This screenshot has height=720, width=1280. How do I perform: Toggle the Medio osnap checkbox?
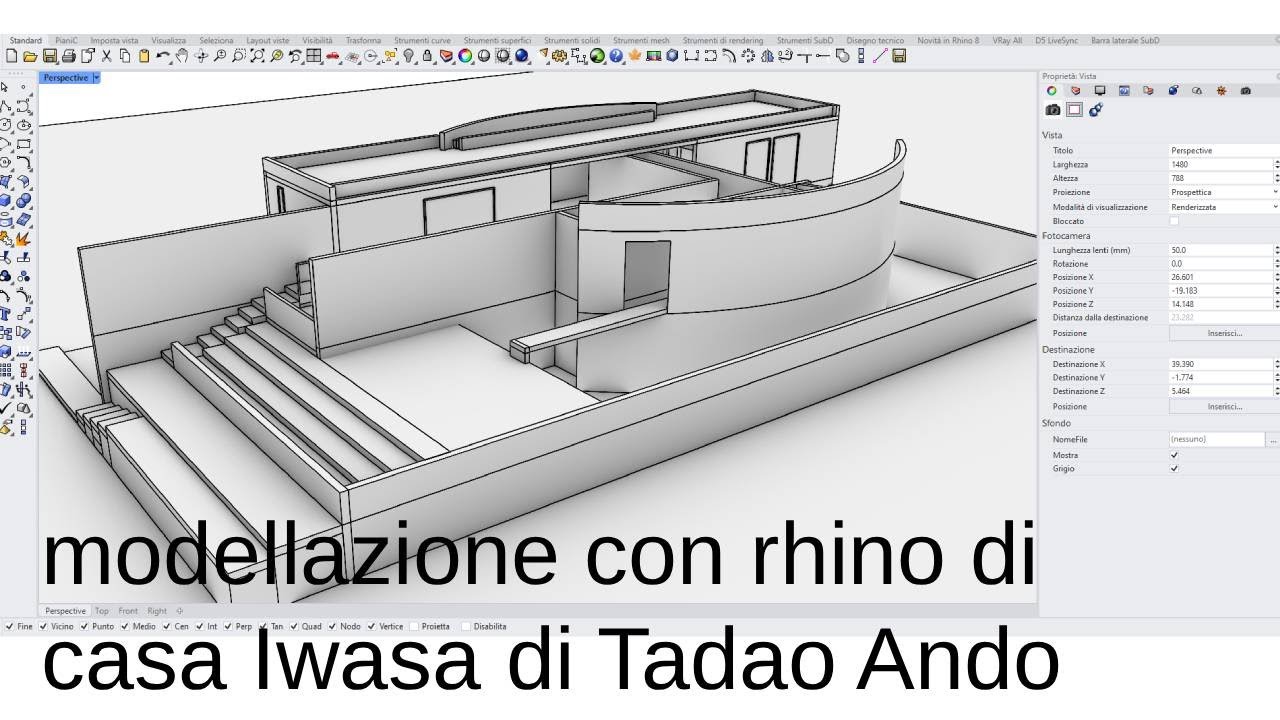click(124, 626)
